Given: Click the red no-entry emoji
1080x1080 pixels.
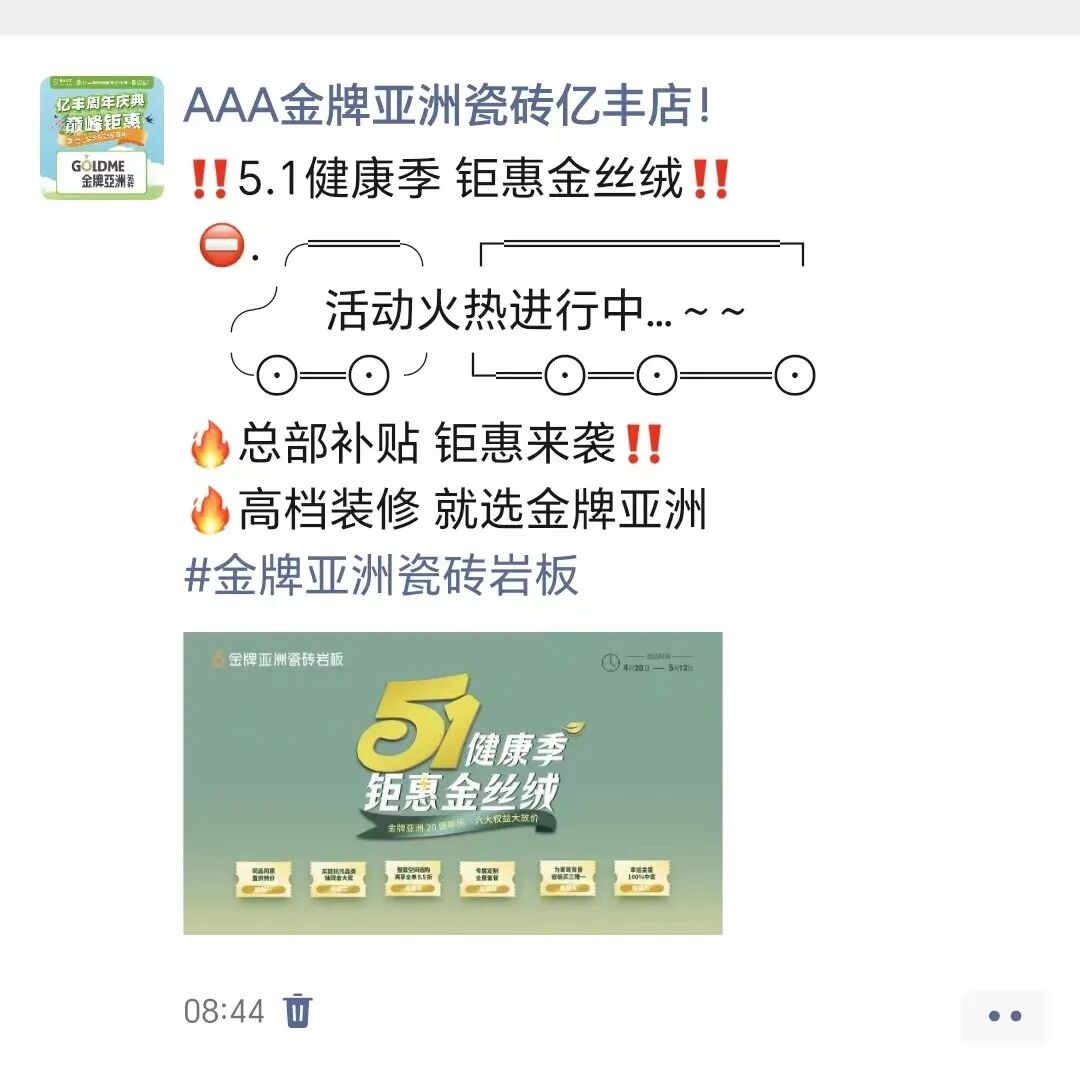Looking at the screenshot, I should tap(222, 245).
